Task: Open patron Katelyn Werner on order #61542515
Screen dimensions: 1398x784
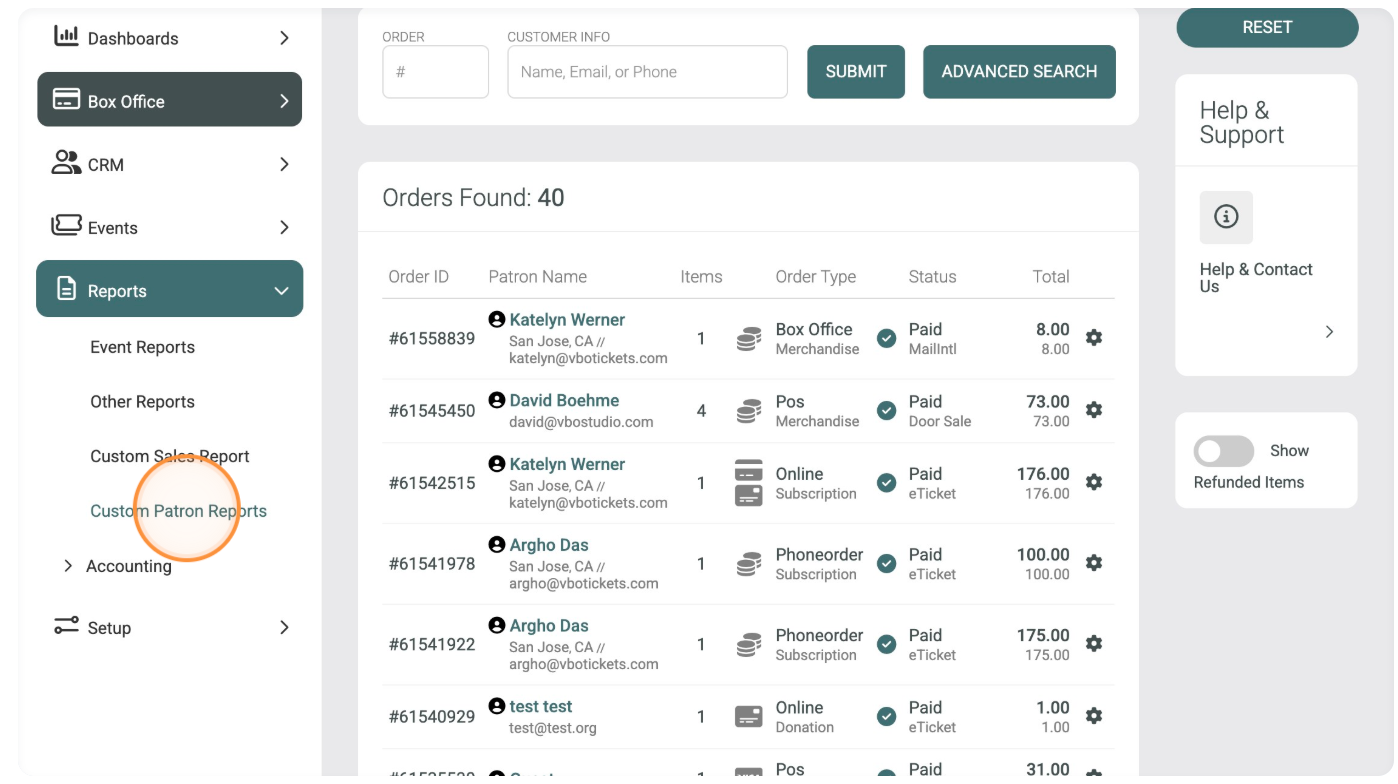Action: pyautogui.click(x=567, y=464)
